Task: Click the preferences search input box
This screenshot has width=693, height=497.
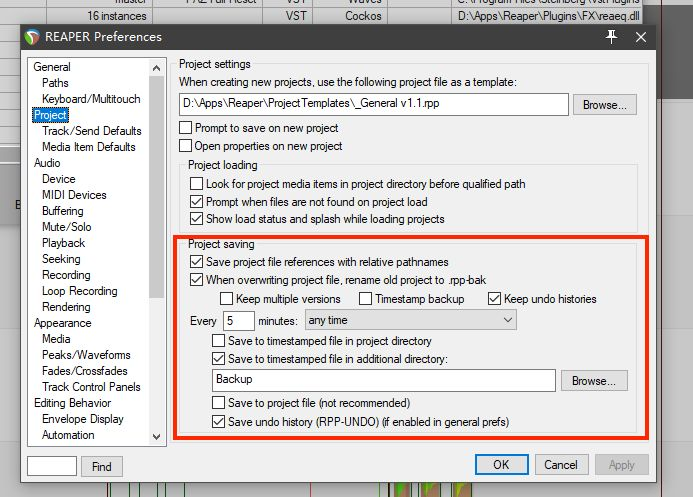Action: pyautogui.click(x=52, y=466)
